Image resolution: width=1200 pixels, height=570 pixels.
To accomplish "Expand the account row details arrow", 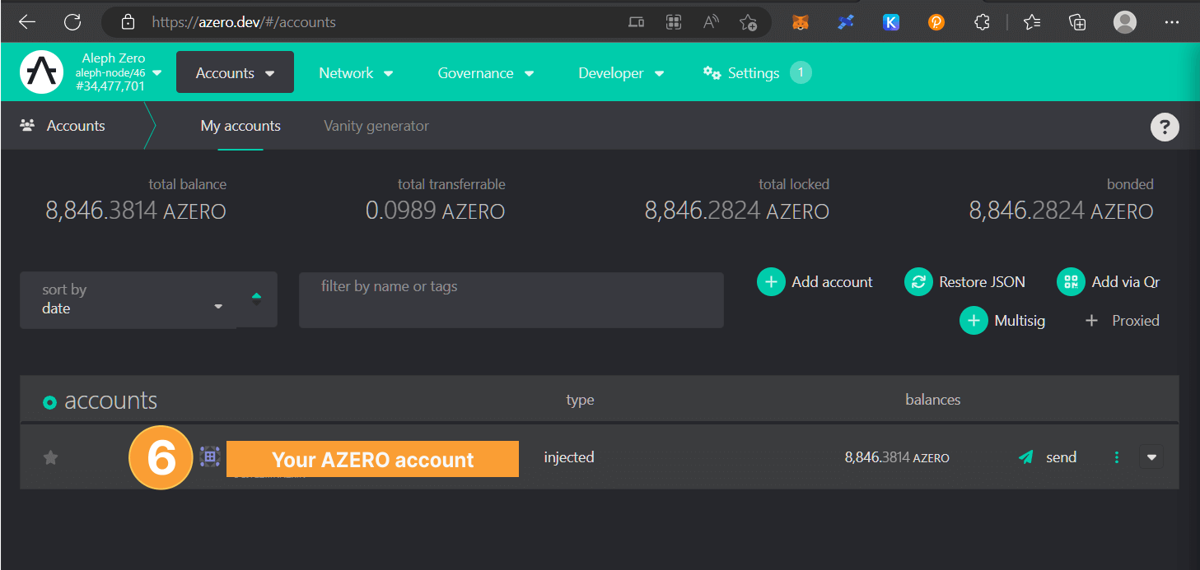I will [1151, 457].
